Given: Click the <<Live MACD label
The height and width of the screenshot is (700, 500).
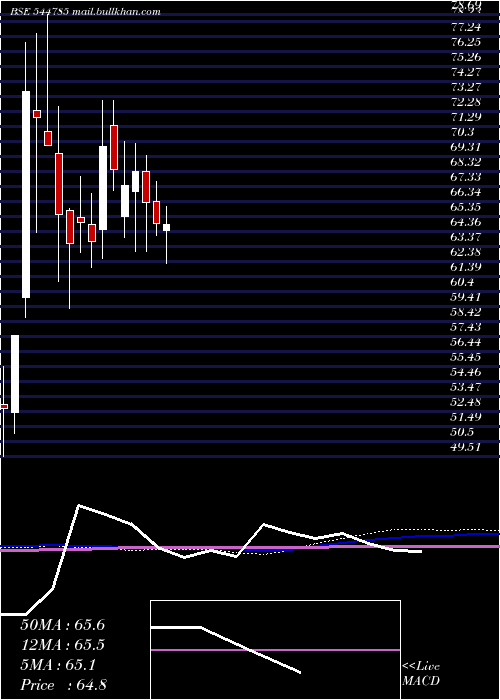Looking at the screenshot, I should coord(421,674).
